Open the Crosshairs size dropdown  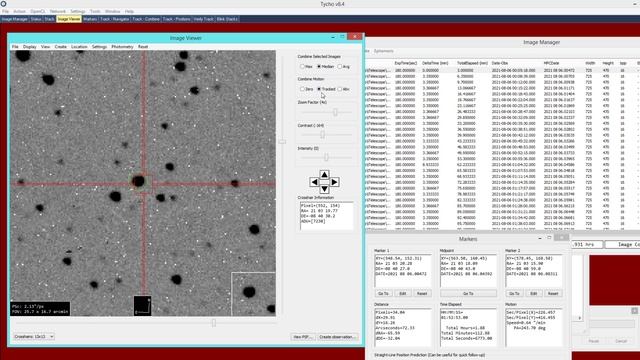point(34,337)
